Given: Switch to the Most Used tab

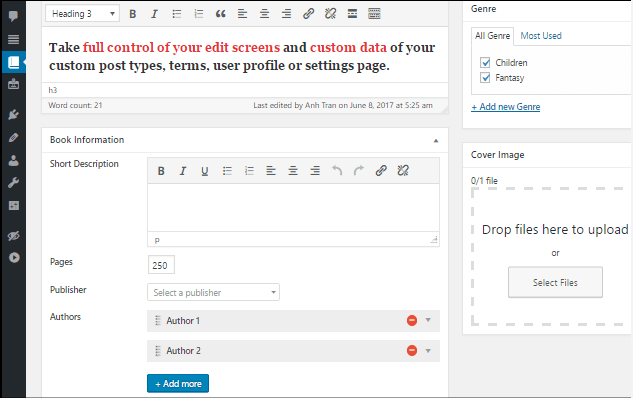Looking at the screenshot, I should coord(541,36).
